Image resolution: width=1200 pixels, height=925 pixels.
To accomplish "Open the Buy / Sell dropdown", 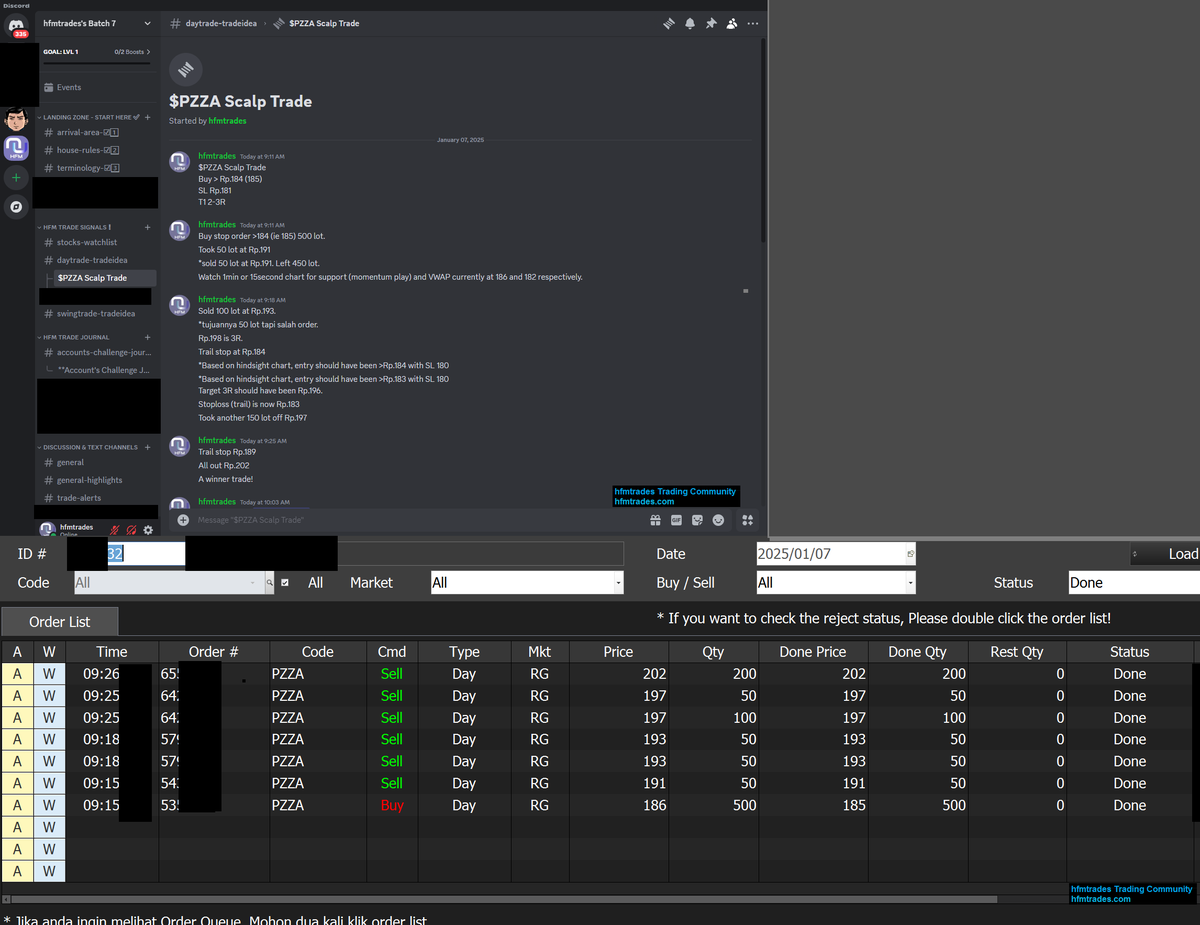I will point(835,582).
